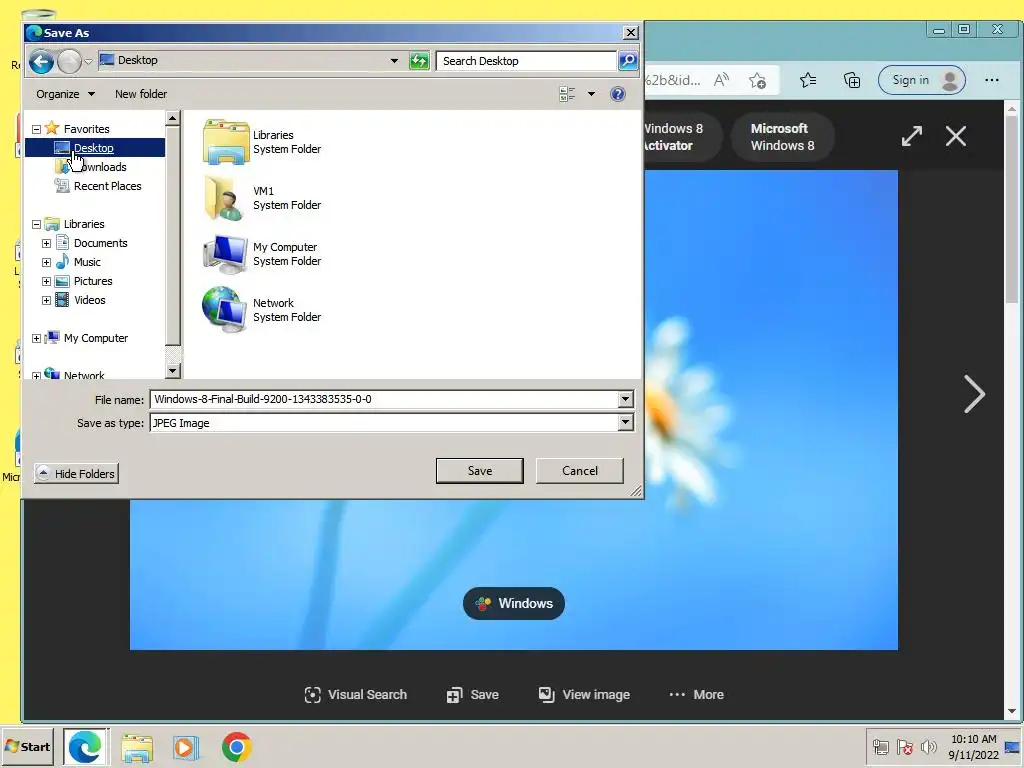The image size is (1024, 768).
Task: Open the Save as type dropdown
Action: [x=625, y=423]
